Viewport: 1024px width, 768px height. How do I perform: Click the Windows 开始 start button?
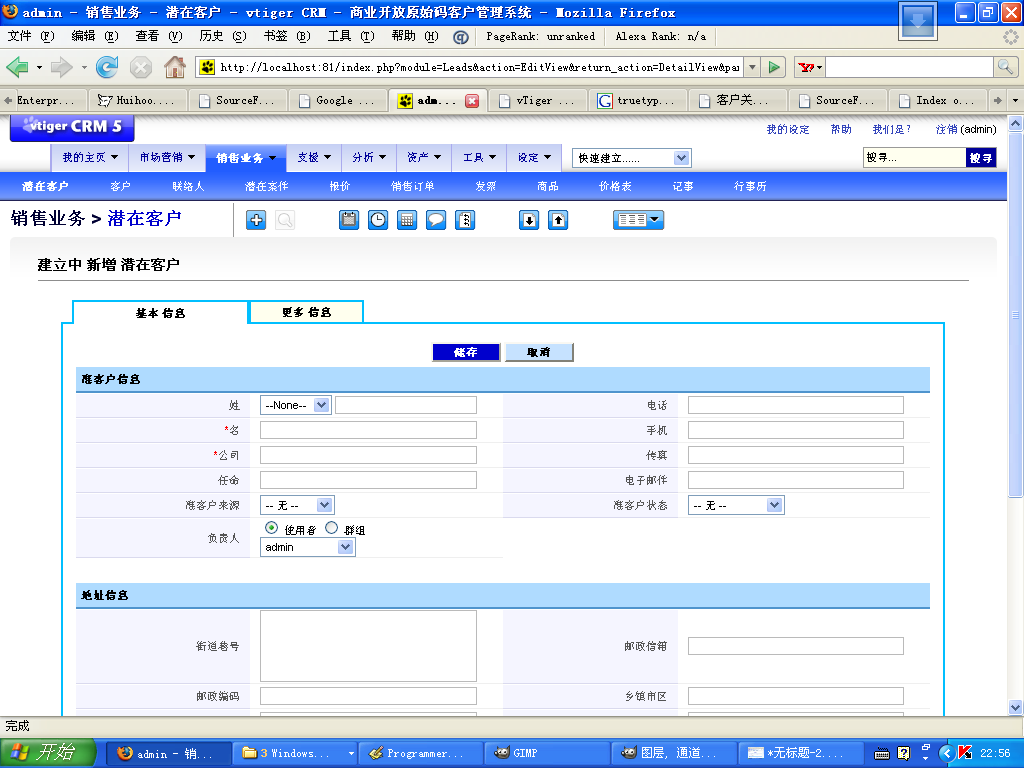48,753
